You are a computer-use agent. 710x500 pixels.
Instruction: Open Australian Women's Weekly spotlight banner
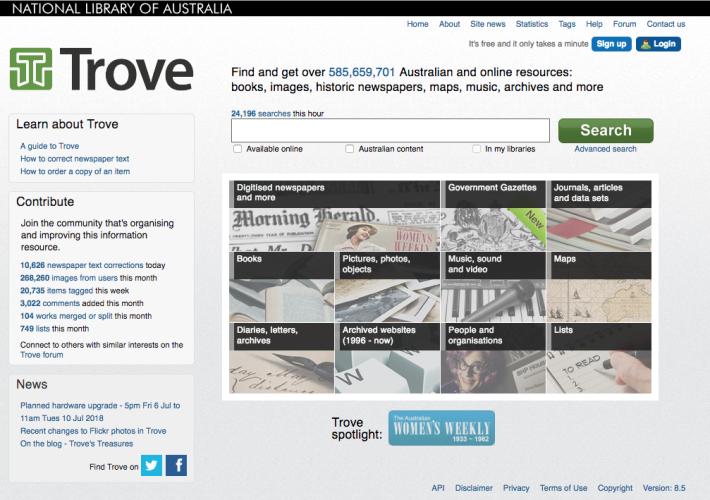point(441,428)
